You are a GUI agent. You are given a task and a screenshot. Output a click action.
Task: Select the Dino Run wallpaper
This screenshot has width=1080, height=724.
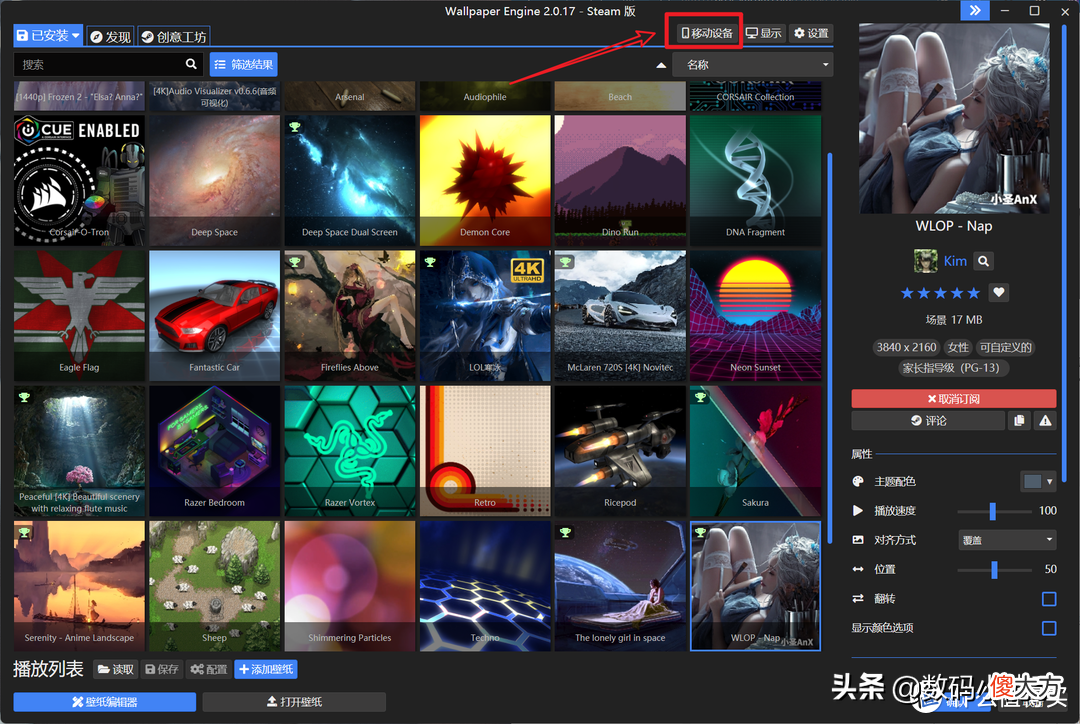click(620, 180)
